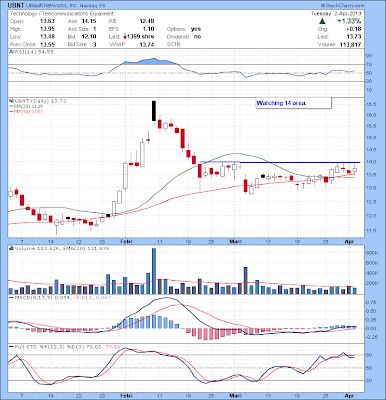Viewport: 386px width, 400px height.
Task: Click the Options 'yes' value in header
Action: (196, 29)
